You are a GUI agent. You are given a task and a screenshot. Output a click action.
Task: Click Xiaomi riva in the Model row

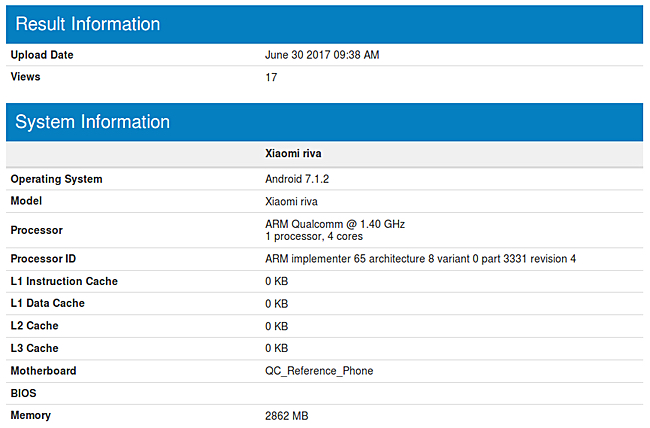pyautogui.click(x=291, y=201)
